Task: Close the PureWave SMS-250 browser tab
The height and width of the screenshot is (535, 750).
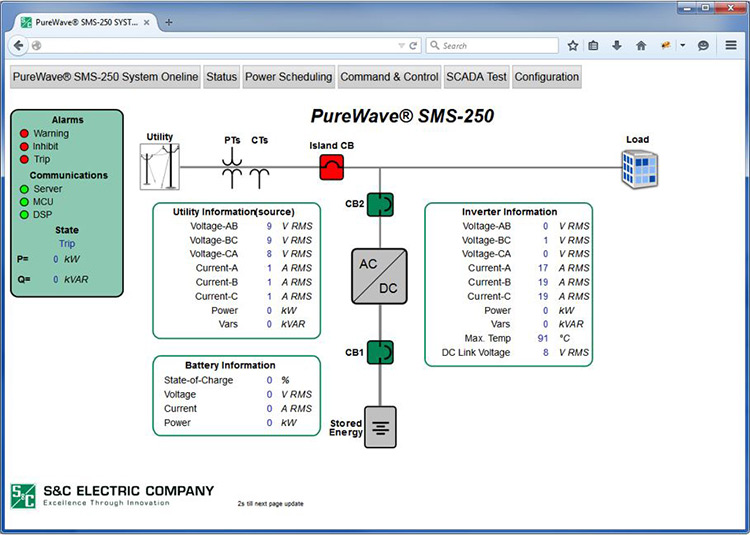Action: [146, 22]
